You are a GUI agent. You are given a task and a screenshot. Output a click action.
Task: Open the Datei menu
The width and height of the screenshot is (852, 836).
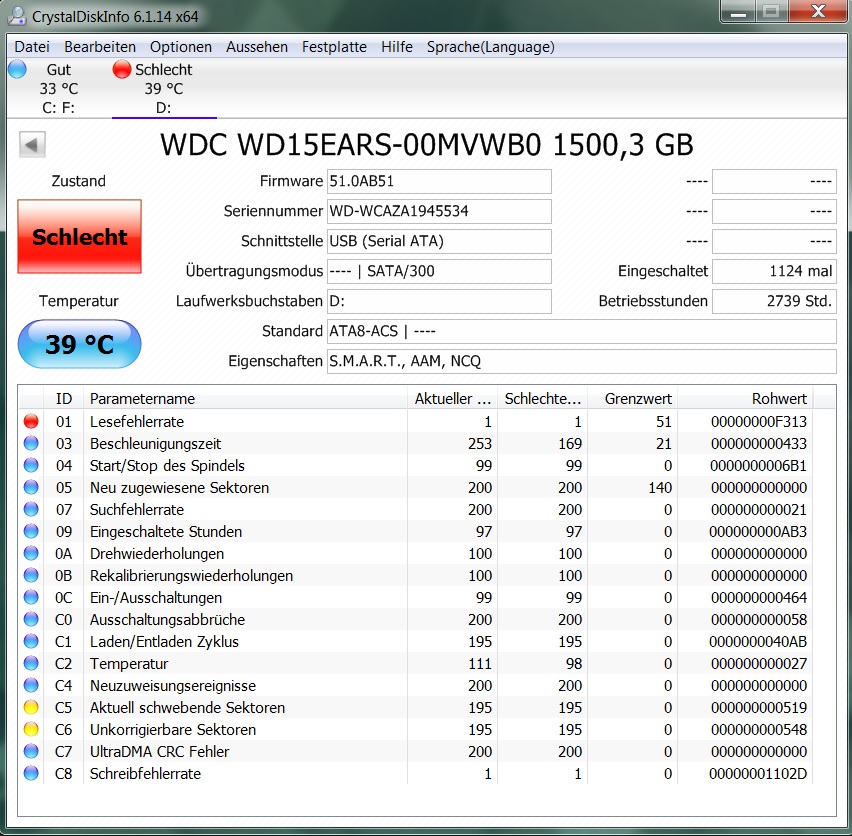[32, 47]
